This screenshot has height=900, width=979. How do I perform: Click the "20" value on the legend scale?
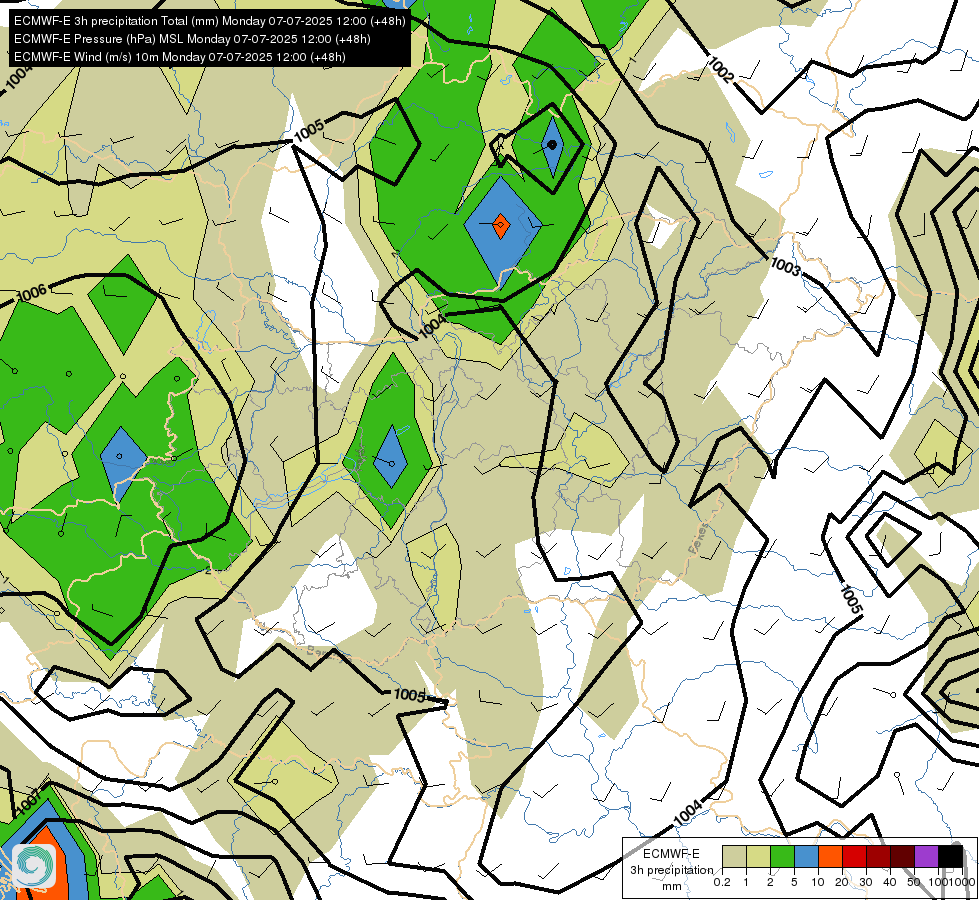click(x=842, y=882)
